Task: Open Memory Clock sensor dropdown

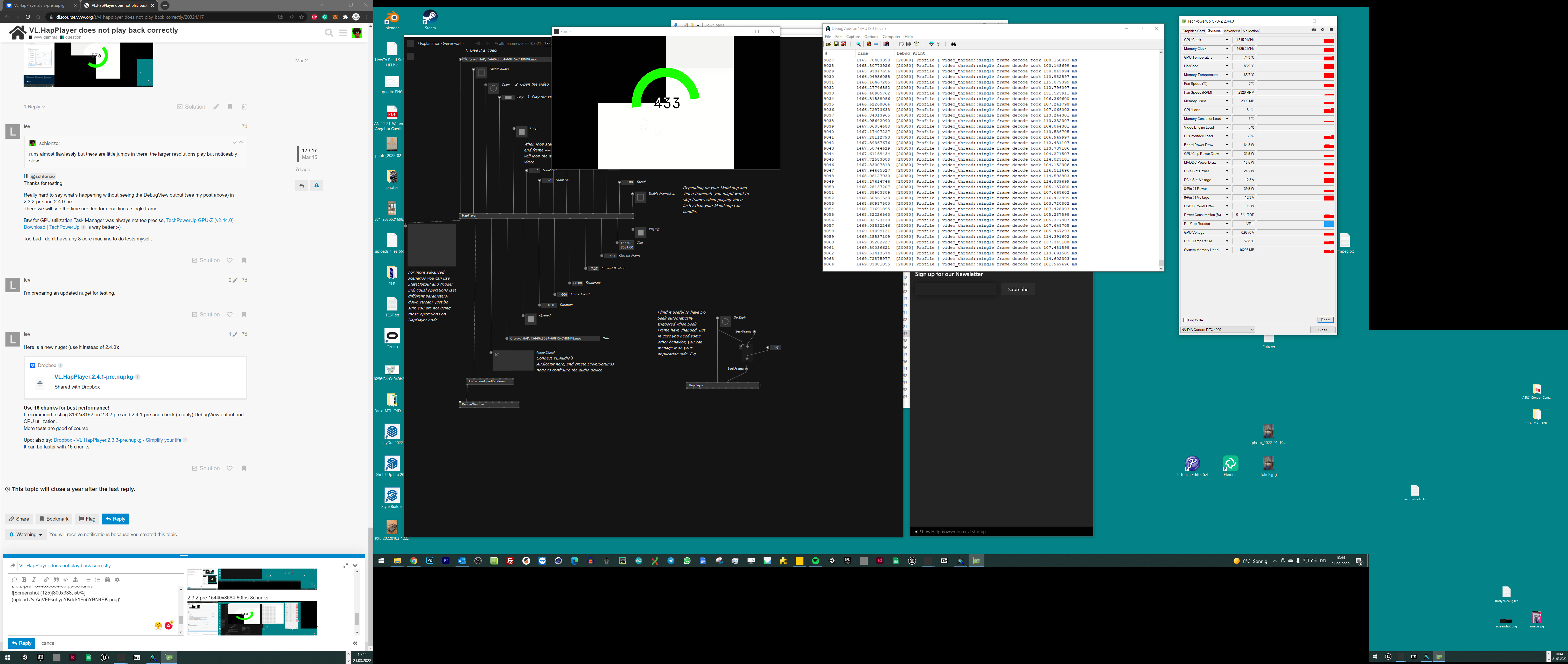Action: click(x=1227, y=49)
